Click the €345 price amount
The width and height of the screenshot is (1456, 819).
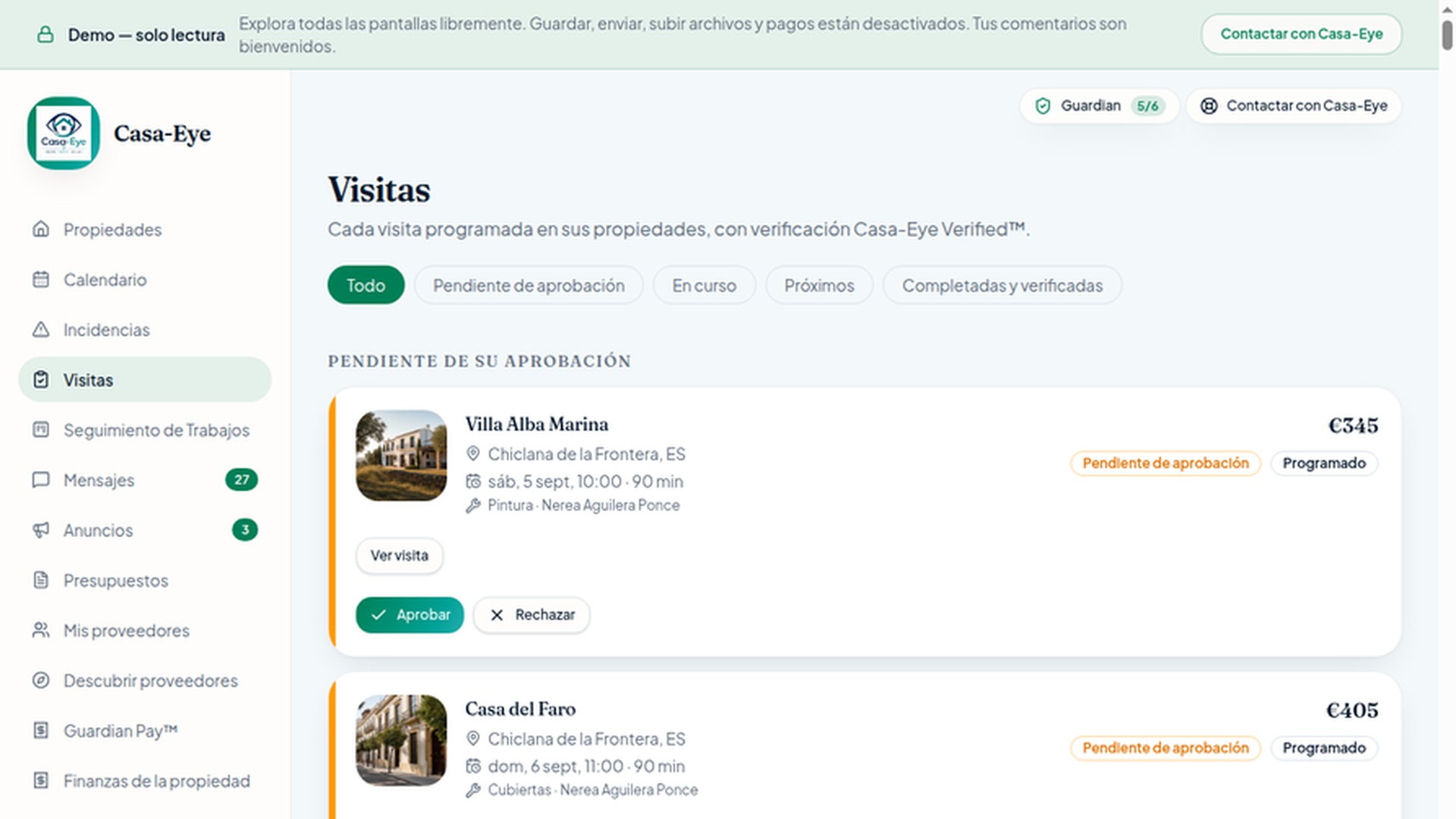click(x=1353, y=425)
